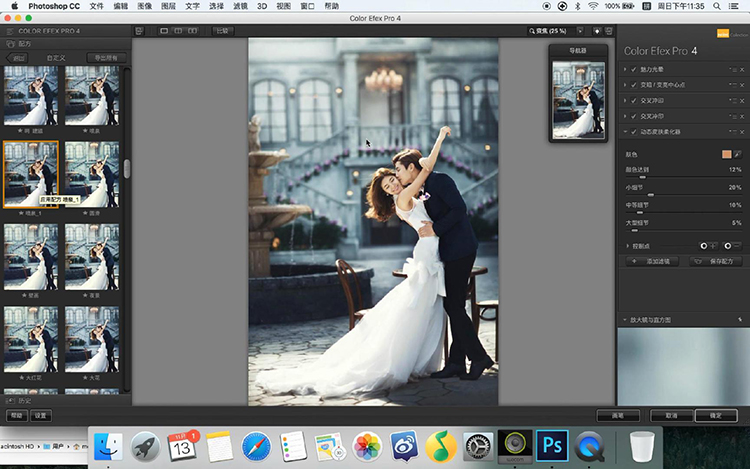Click the 保存配方 button
Image resolution: width=750 pixels, height=469 pixels.
(x=716, y=262)
